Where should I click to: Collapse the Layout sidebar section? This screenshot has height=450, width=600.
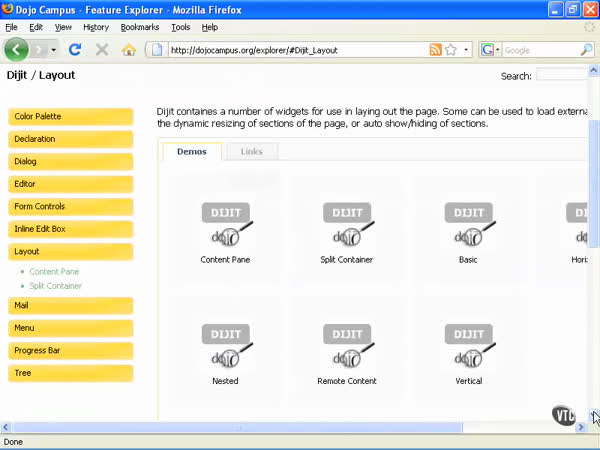click(71, 252)
